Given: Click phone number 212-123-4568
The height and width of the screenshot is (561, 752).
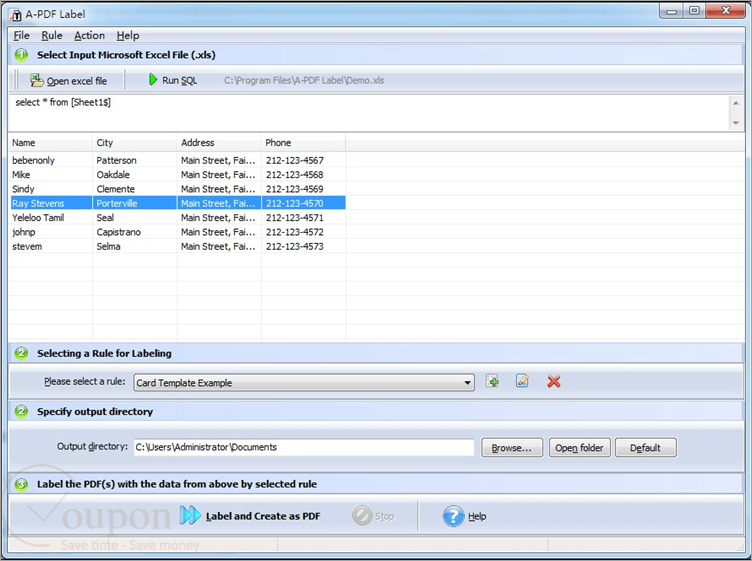Looking at the screenshot, I should tap(295, 175).
